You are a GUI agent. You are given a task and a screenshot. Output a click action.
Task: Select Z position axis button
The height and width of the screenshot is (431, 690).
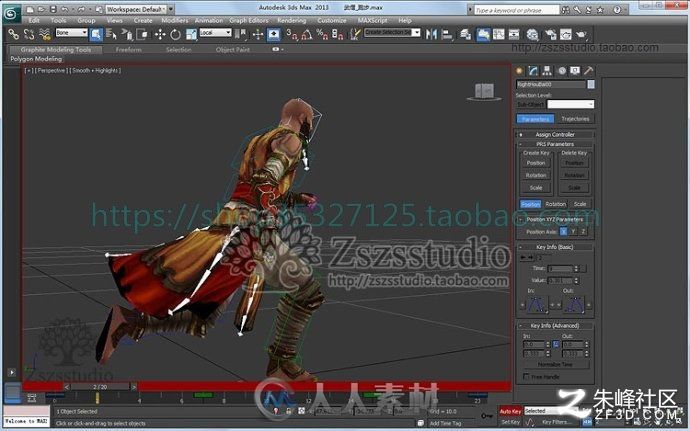coord(584,231)
